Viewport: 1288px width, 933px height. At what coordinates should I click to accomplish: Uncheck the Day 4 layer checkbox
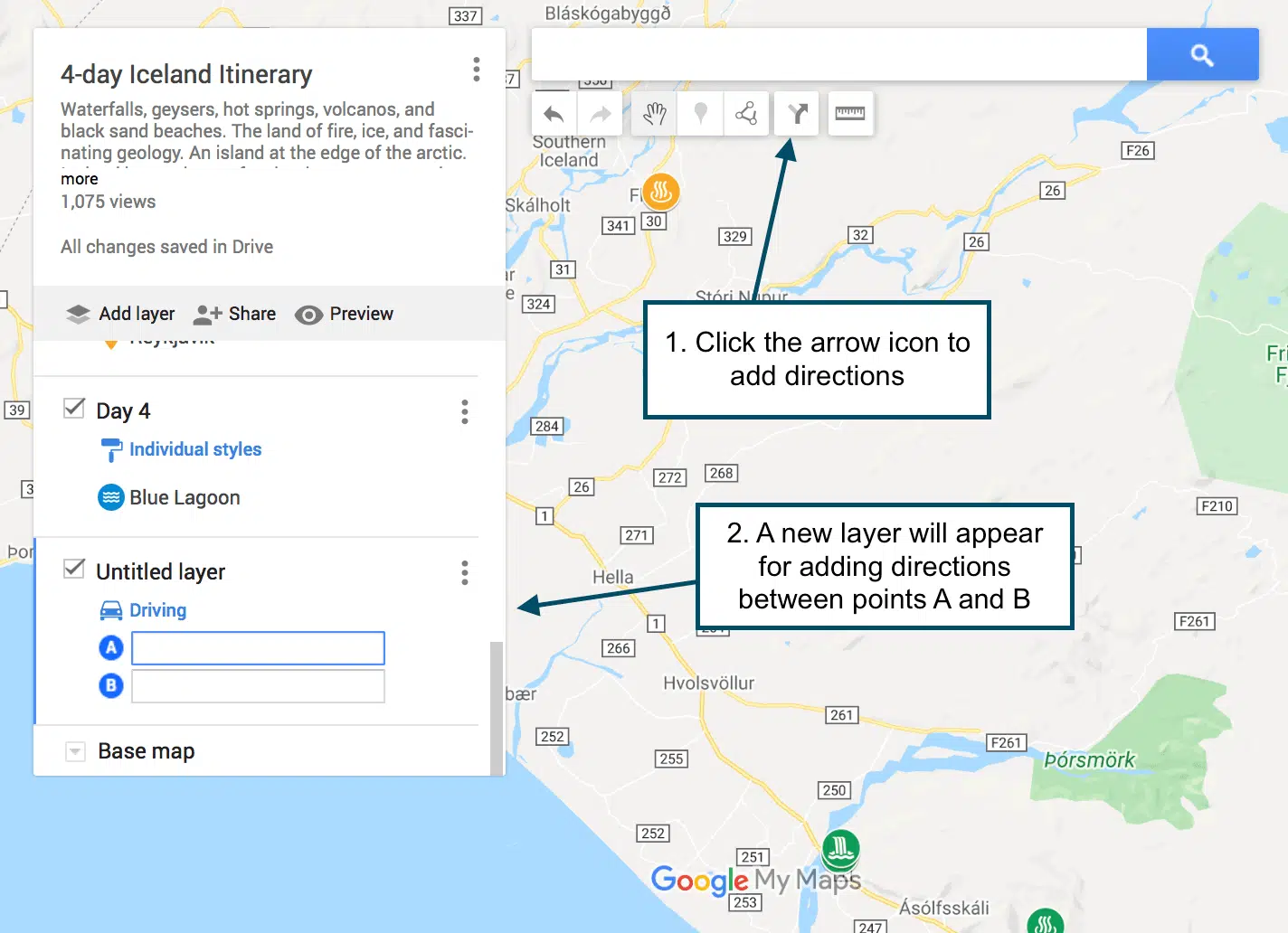click(x=74, y=409)
